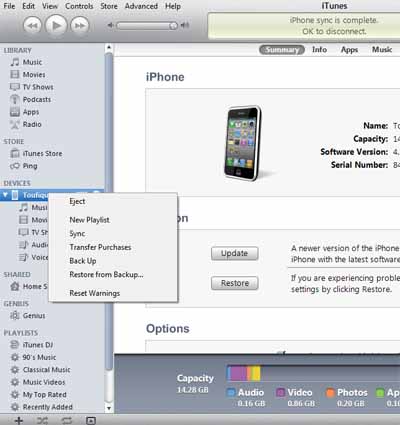Image resolution: width=400 pixels, height=425 pixels.
Task: Open the Edit menu
Action: click(x=29, y=6)
